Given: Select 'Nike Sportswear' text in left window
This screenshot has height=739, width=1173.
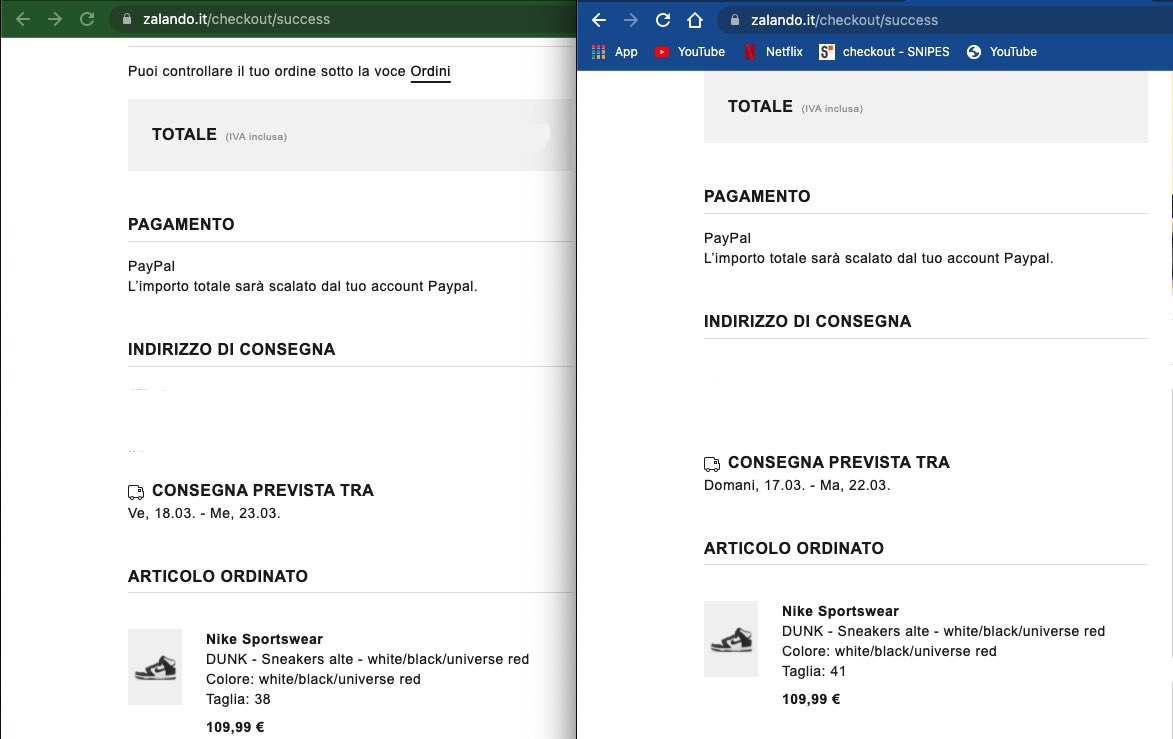Looking at the screenshot, I should coord(264,639).
